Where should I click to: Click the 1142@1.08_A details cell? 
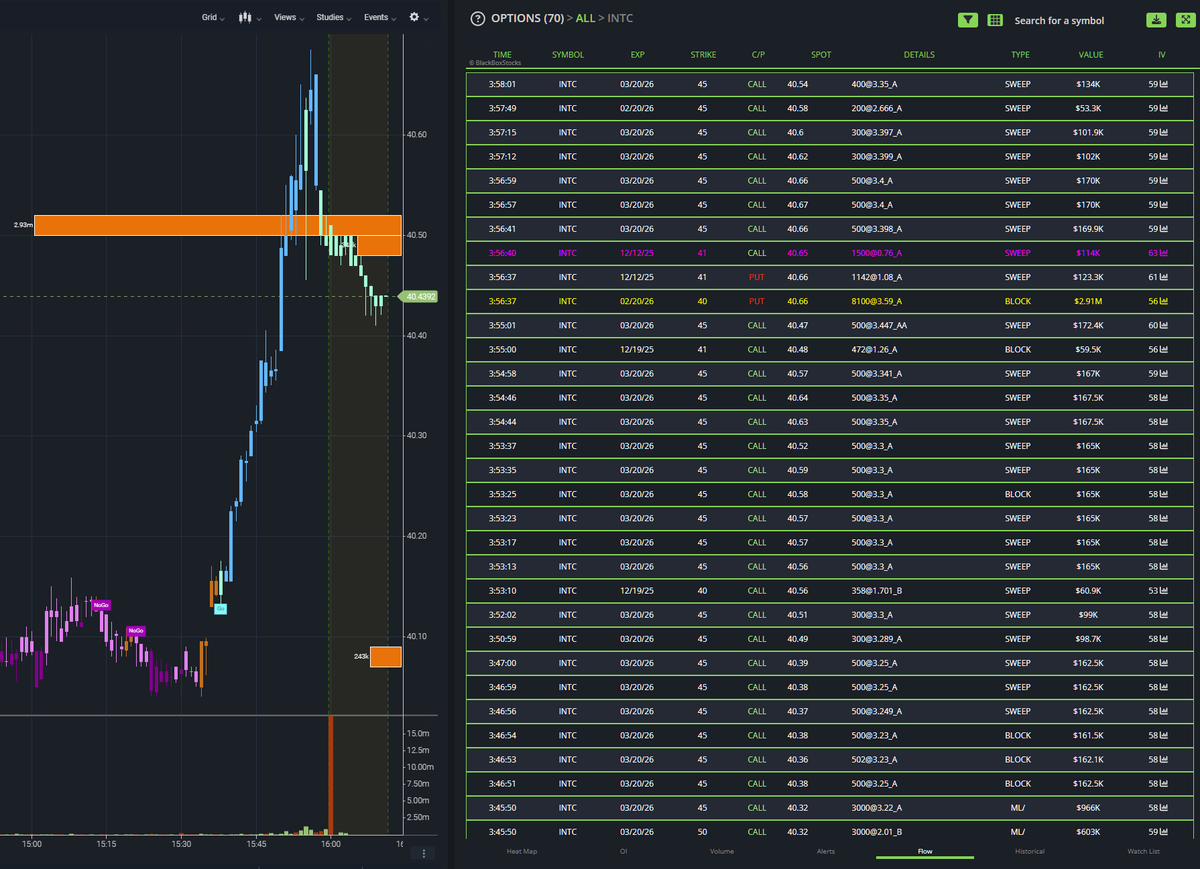point(877,277)
